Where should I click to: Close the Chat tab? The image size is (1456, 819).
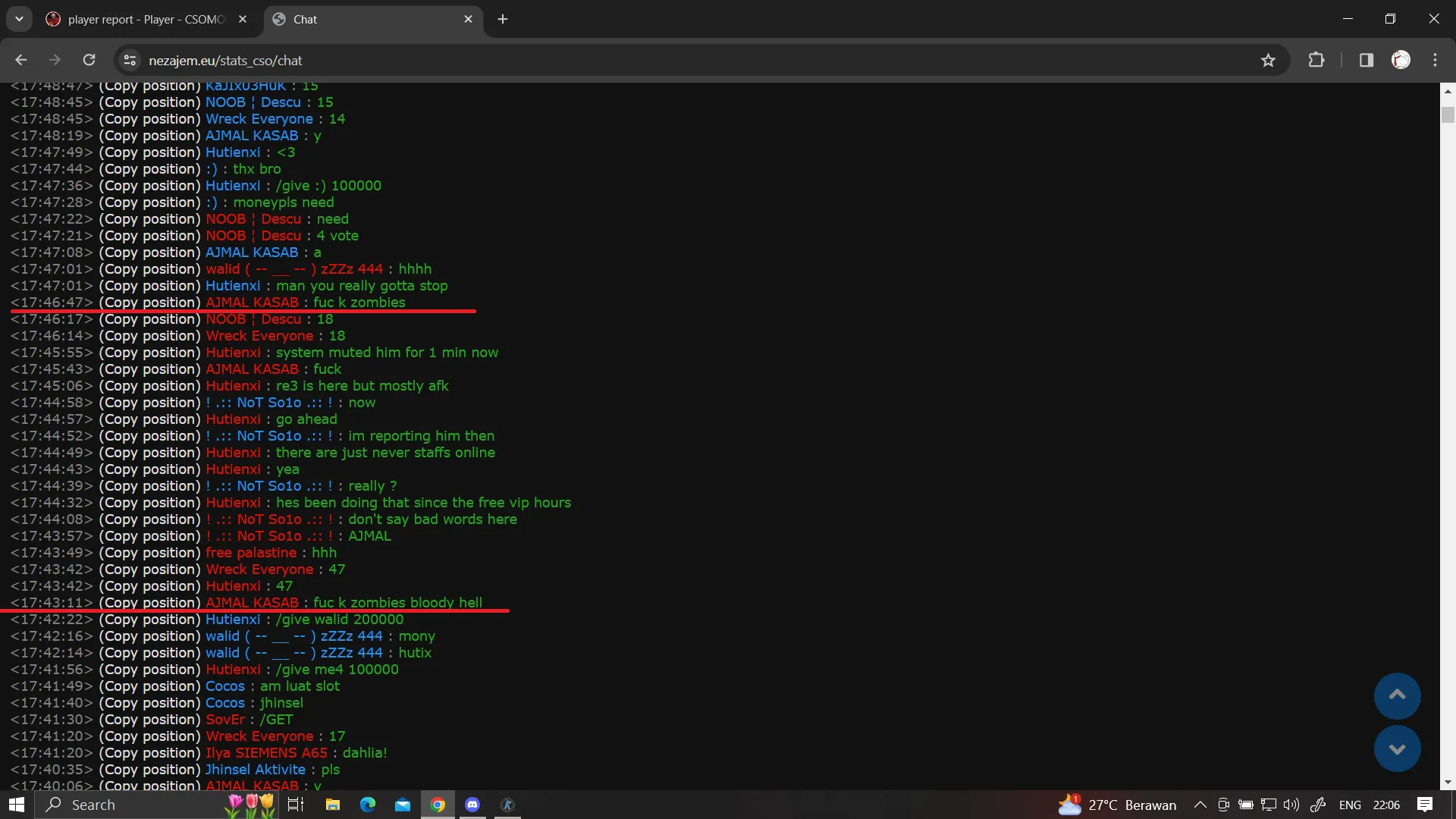coord(468,19)
